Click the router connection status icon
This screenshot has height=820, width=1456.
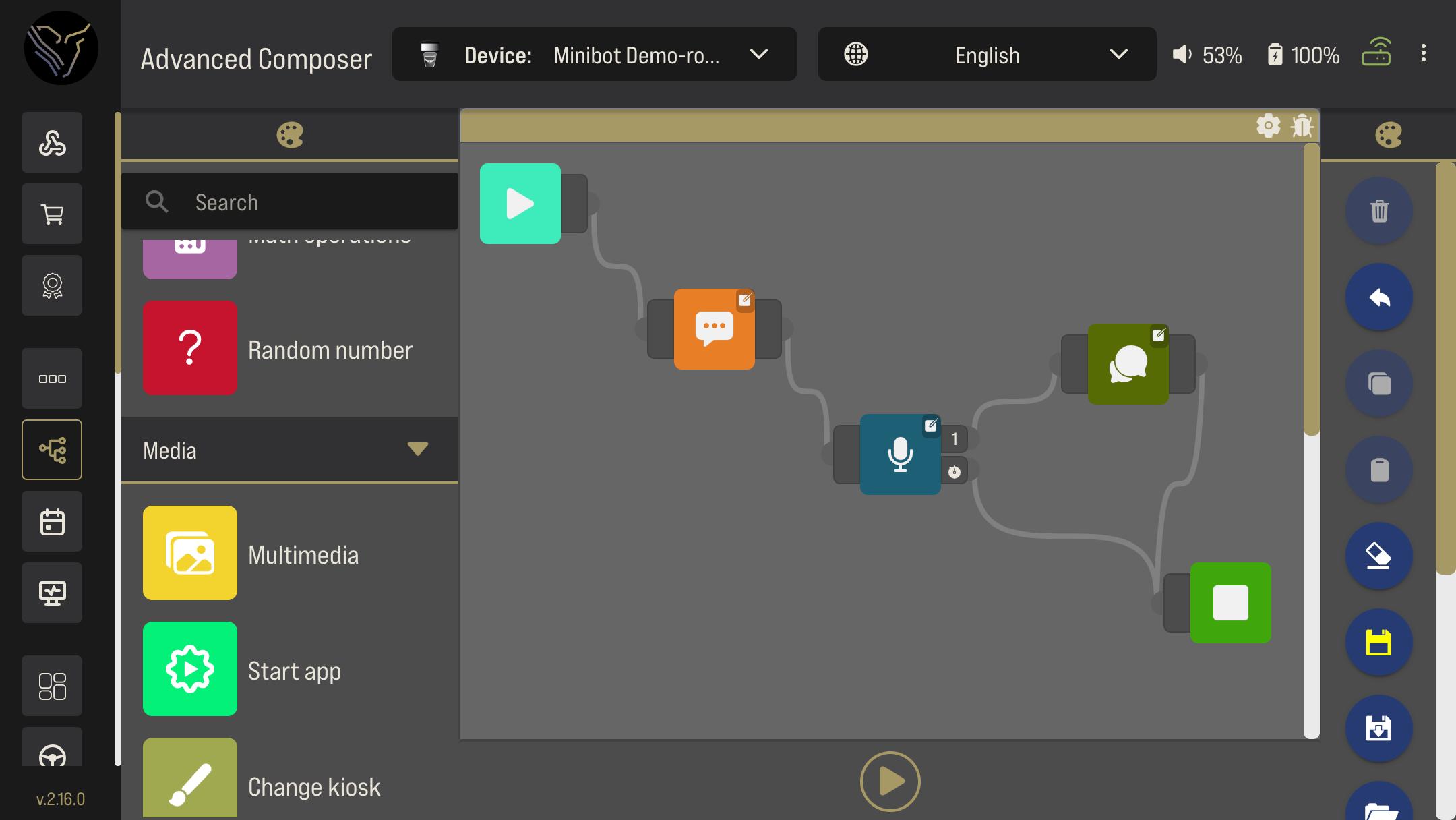tap(1376, 51)
